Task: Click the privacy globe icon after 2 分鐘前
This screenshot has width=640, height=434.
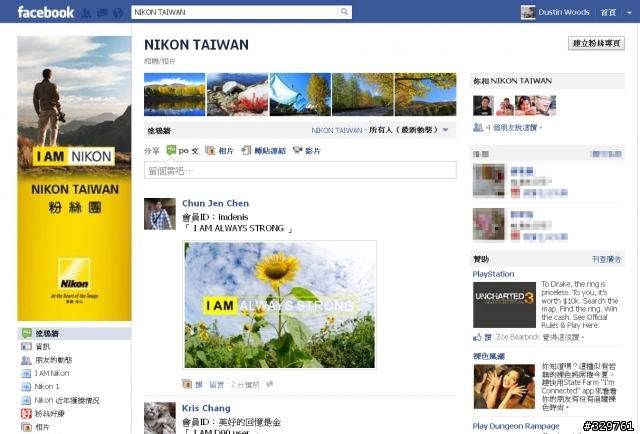Action: click(x=269, y=384)
